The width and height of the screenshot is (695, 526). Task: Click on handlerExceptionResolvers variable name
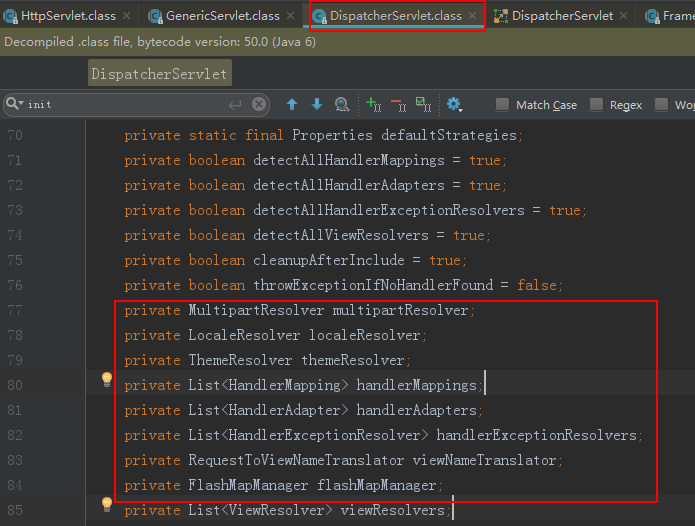[x=536, y=435]
